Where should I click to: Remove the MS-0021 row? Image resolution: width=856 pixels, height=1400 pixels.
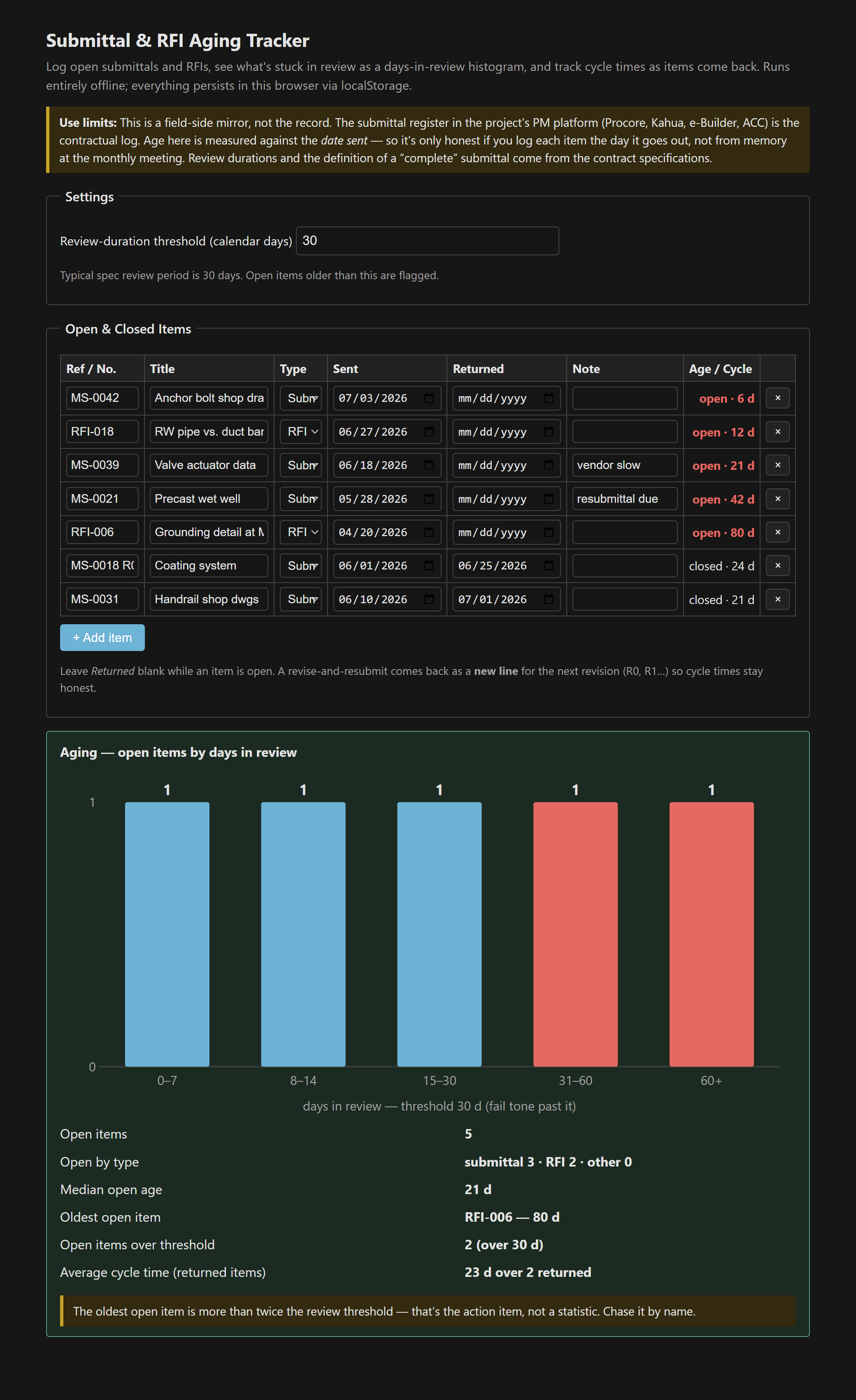(x=777, y=498)
